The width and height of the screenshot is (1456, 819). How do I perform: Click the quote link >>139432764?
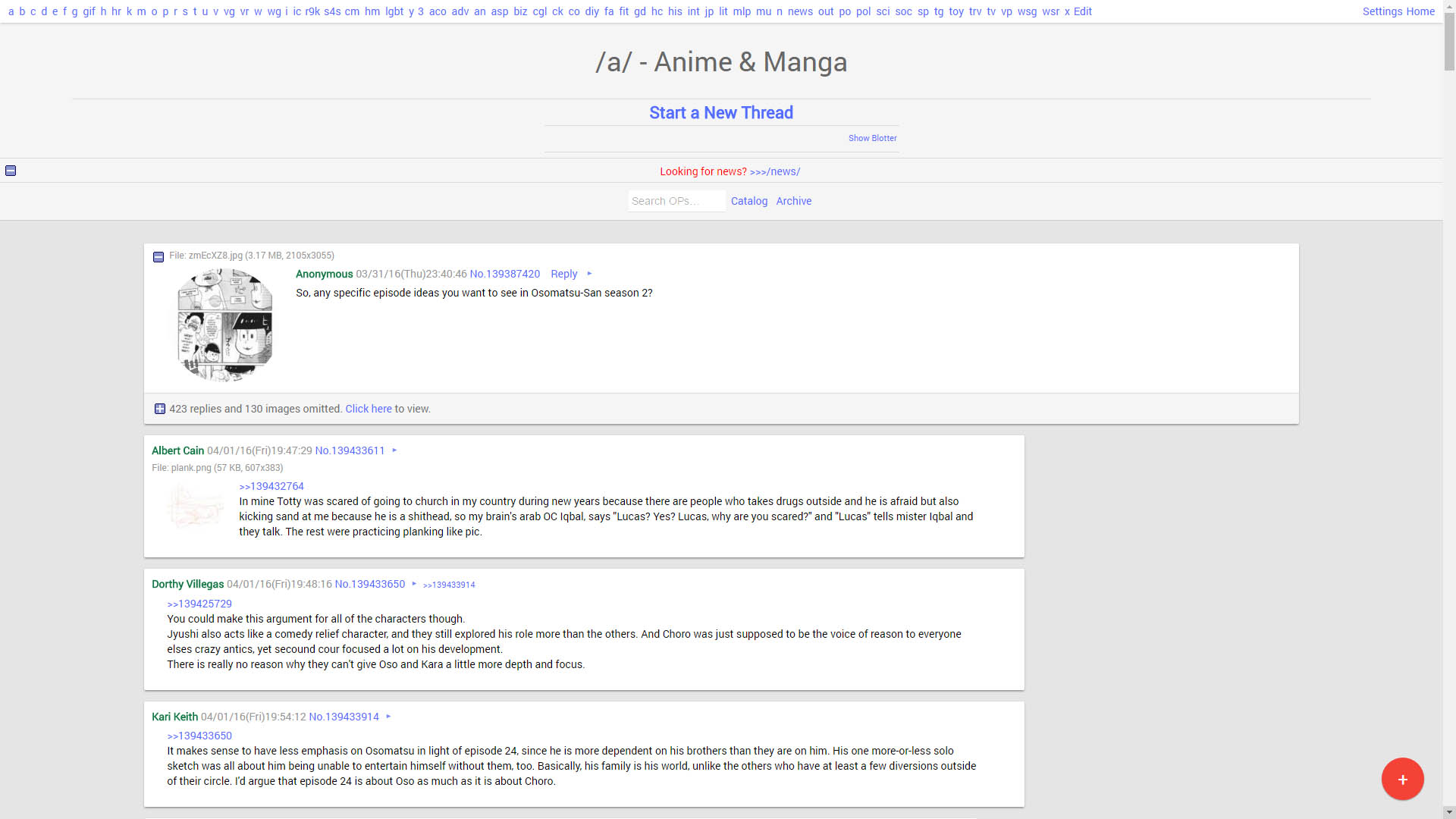(x=271, y=486)
